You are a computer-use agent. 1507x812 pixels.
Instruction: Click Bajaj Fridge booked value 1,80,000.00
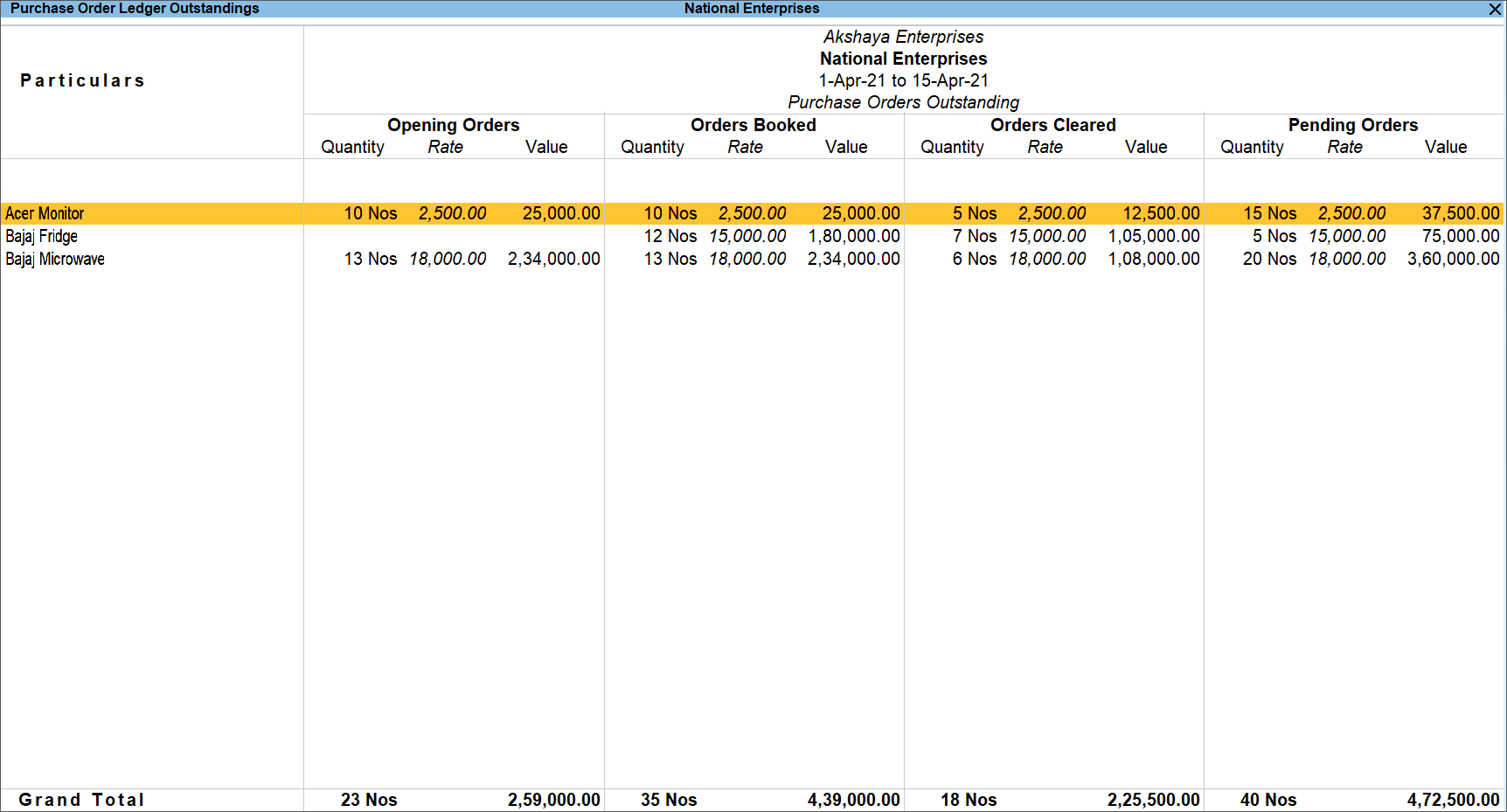pos(854,236)
